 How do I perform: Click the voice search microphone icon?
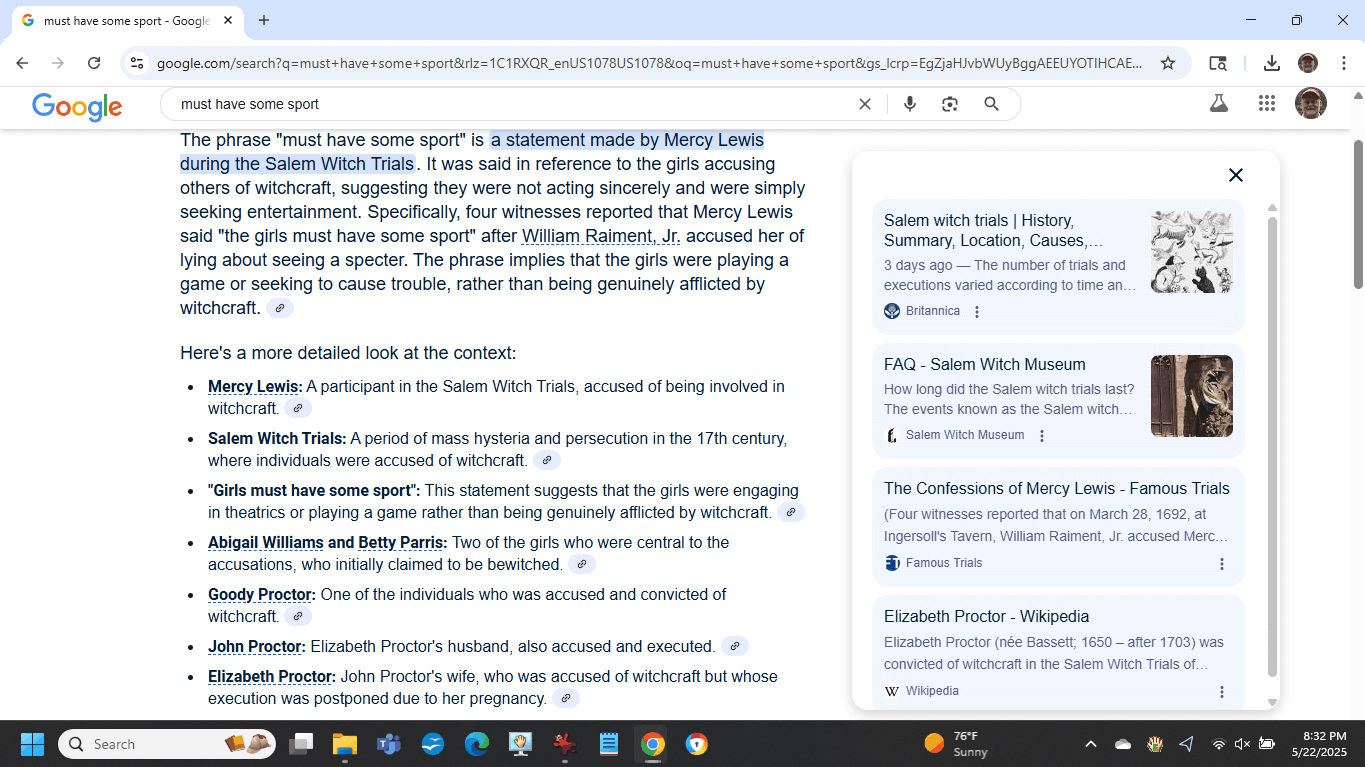pyautogui.click(x=910, y=104)
